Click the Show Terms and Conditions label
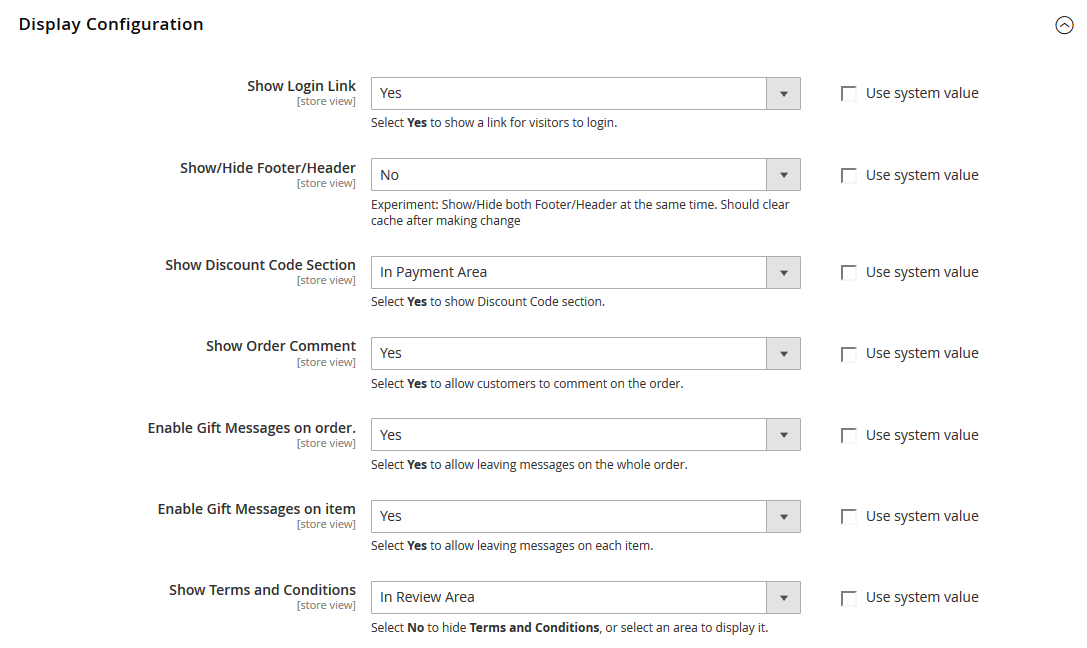 pos(262,590)
